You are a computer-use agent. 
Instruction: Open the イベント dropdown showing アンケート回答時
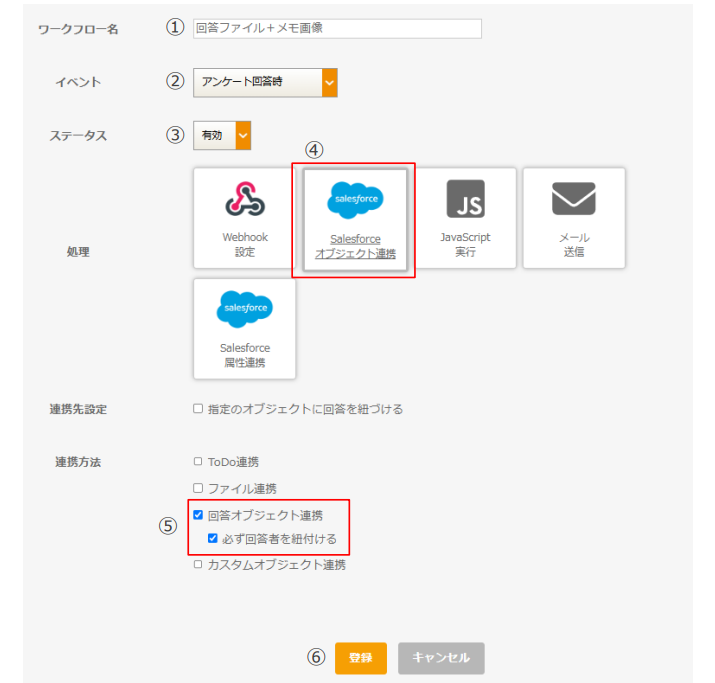pos(265,83)
